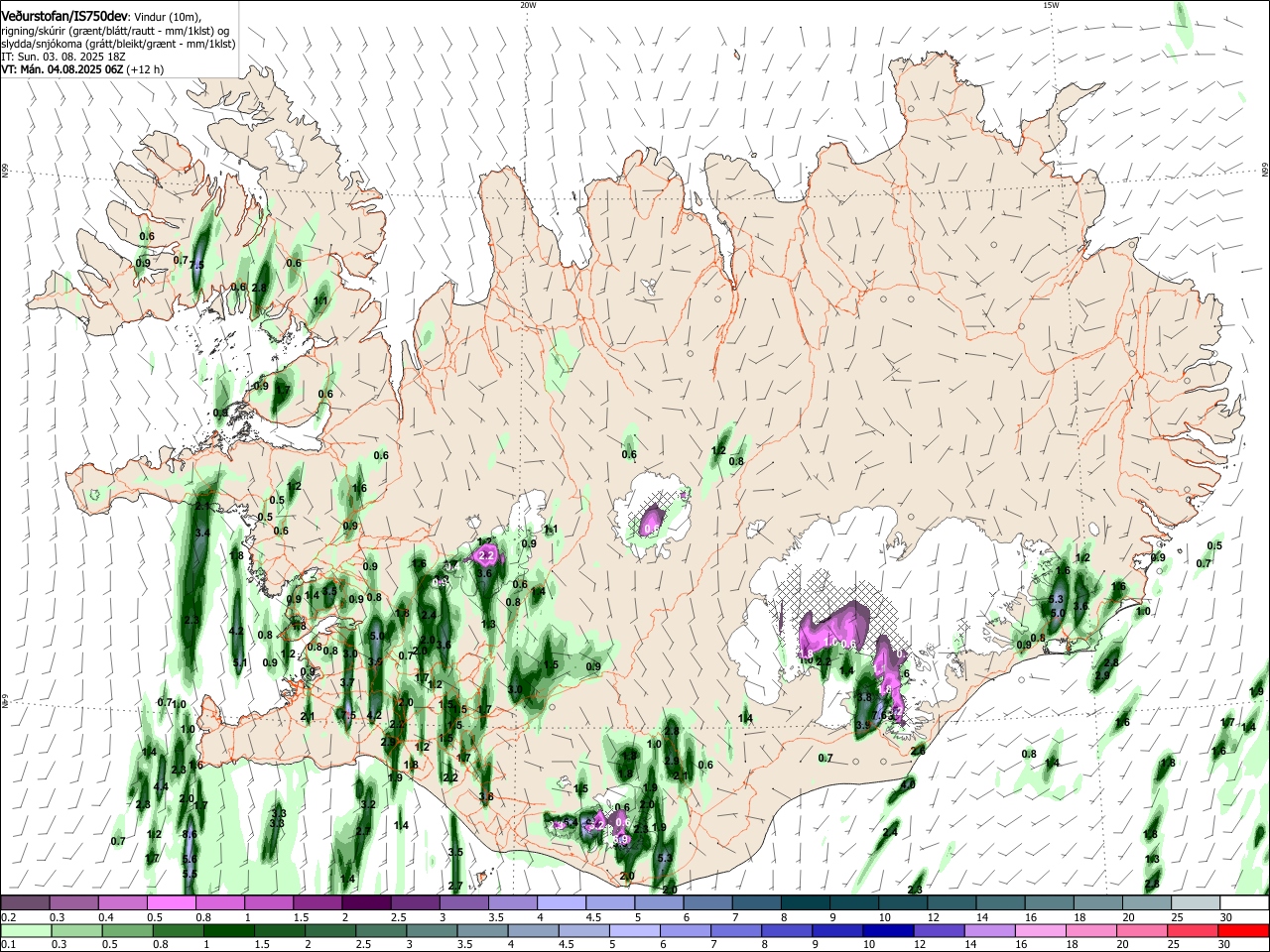
Task: Click the 20W longitude label
Action: (x=528, y=5)
